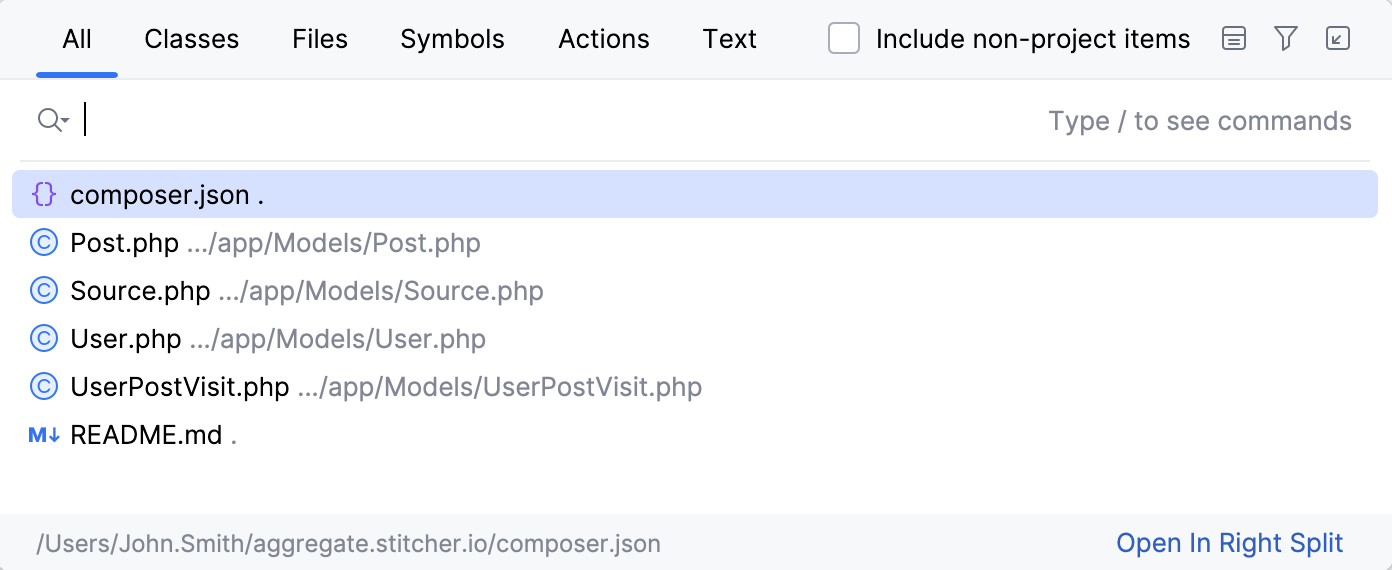Open the filter funnel icon
Image resolution: width=1392 pixels, height=570 pixels.
coord(1286,39)
